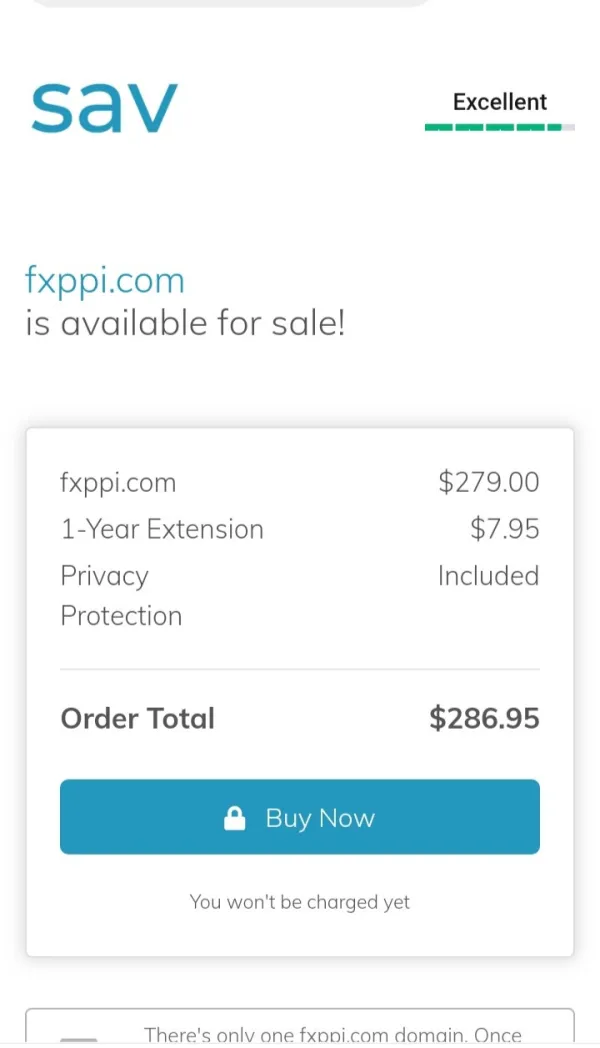Screen dimensions: 600x1048
Task: Select the $279.00 domain price
Action: (x=488, y=482)
